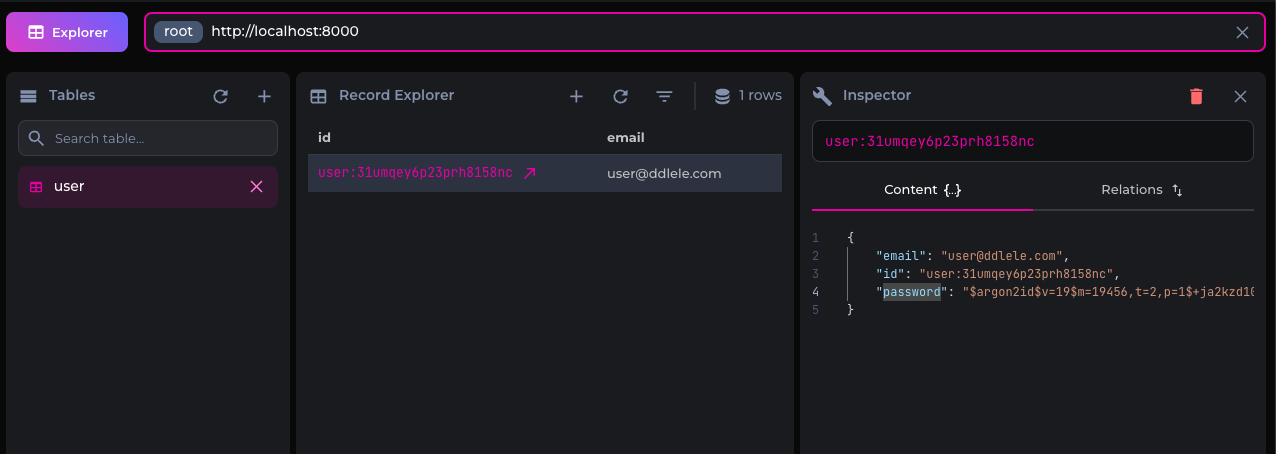Open the record filter icon
Screen dimensions: 1276x454
click(x=664, y=96)
